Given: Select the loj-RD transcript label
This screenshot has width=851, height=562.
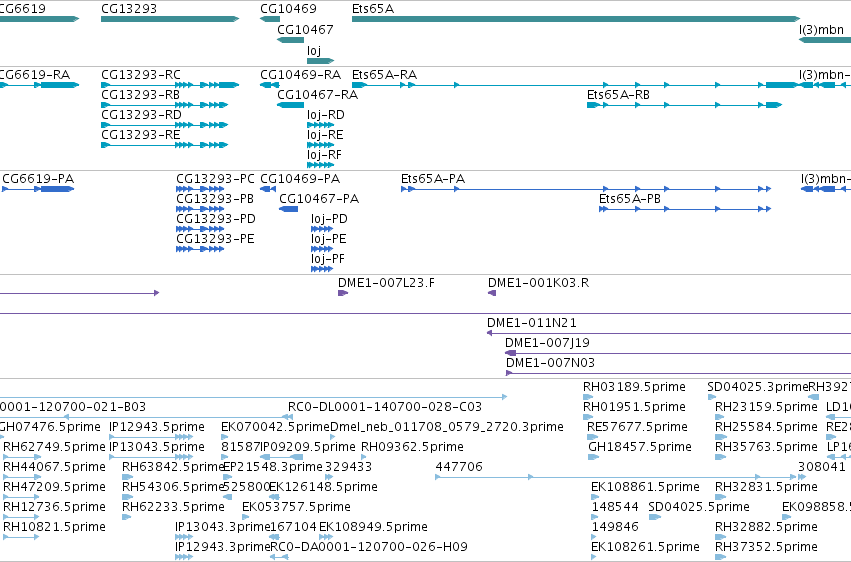Looking at the screenshot, I should 326,114.
